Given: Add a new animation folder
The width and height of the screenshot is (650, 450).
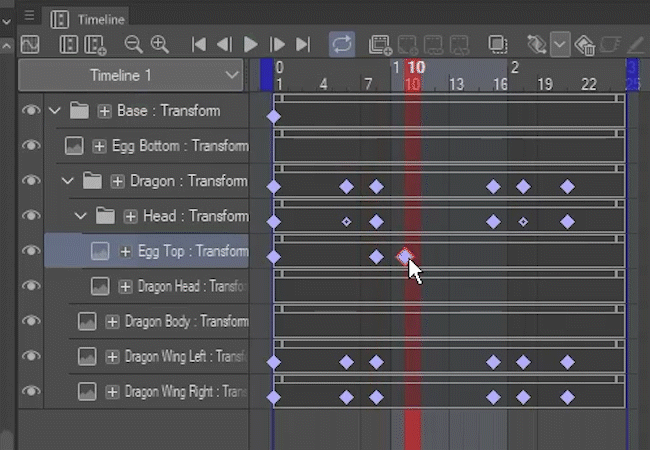Looking at the screenshot, I should (x=380, y=45).
